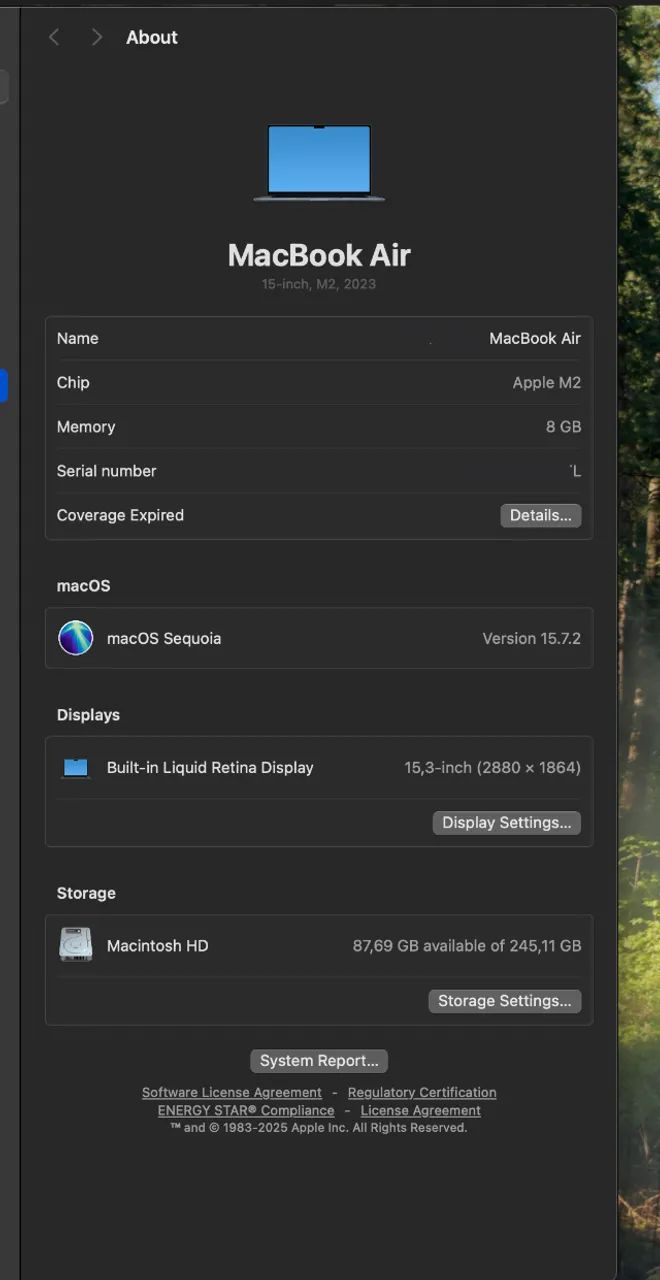Screen dimensions: 660x1280
Task: Click the Version 15.7.2 text
Action: [532, 638]
